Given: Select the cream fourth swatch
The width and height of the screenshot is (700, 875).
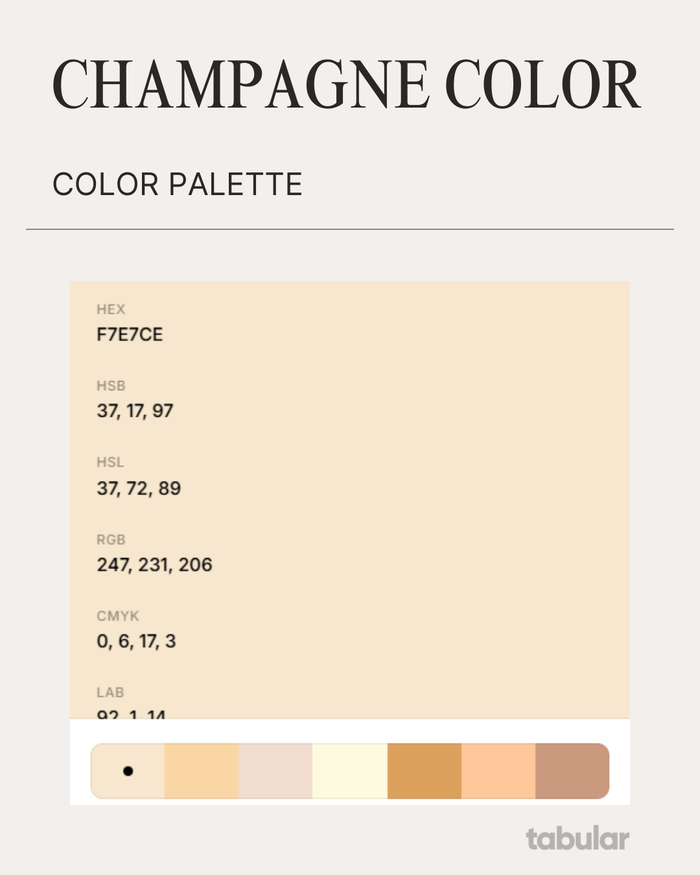Looking at the screenshot, I should coord(349,771).
